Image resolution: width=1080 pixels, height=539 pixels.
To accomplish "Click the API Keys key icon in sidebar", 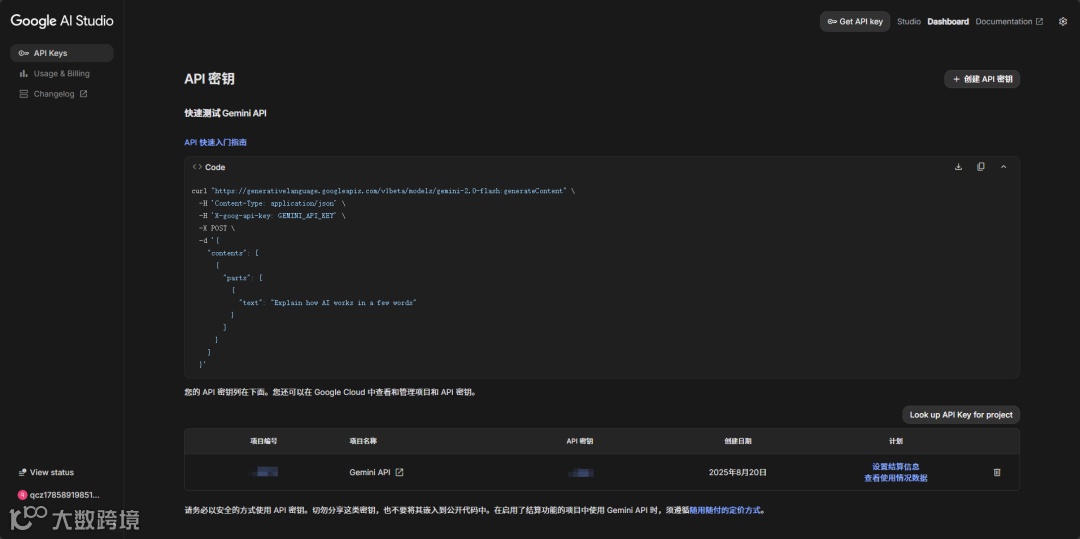I will pos(23,53).
